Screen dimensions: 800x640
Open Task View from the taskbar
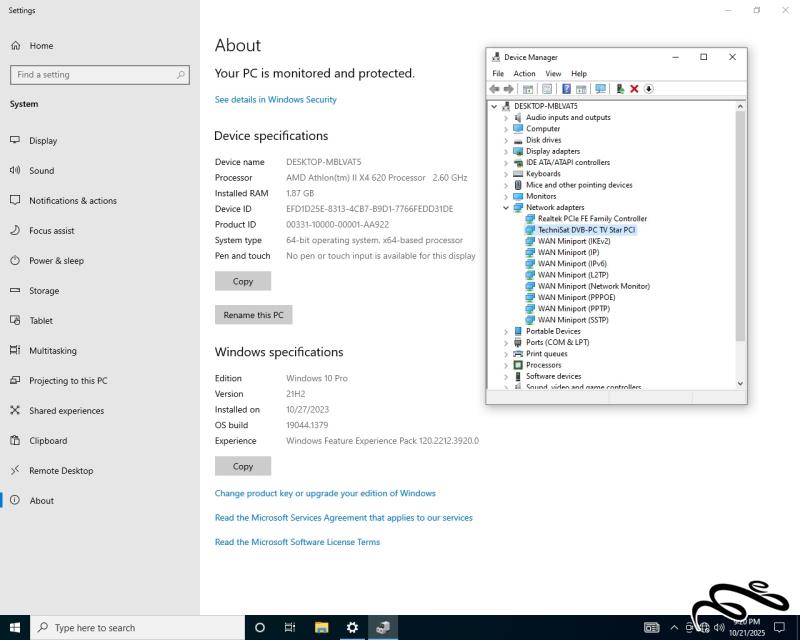point(290,627)
